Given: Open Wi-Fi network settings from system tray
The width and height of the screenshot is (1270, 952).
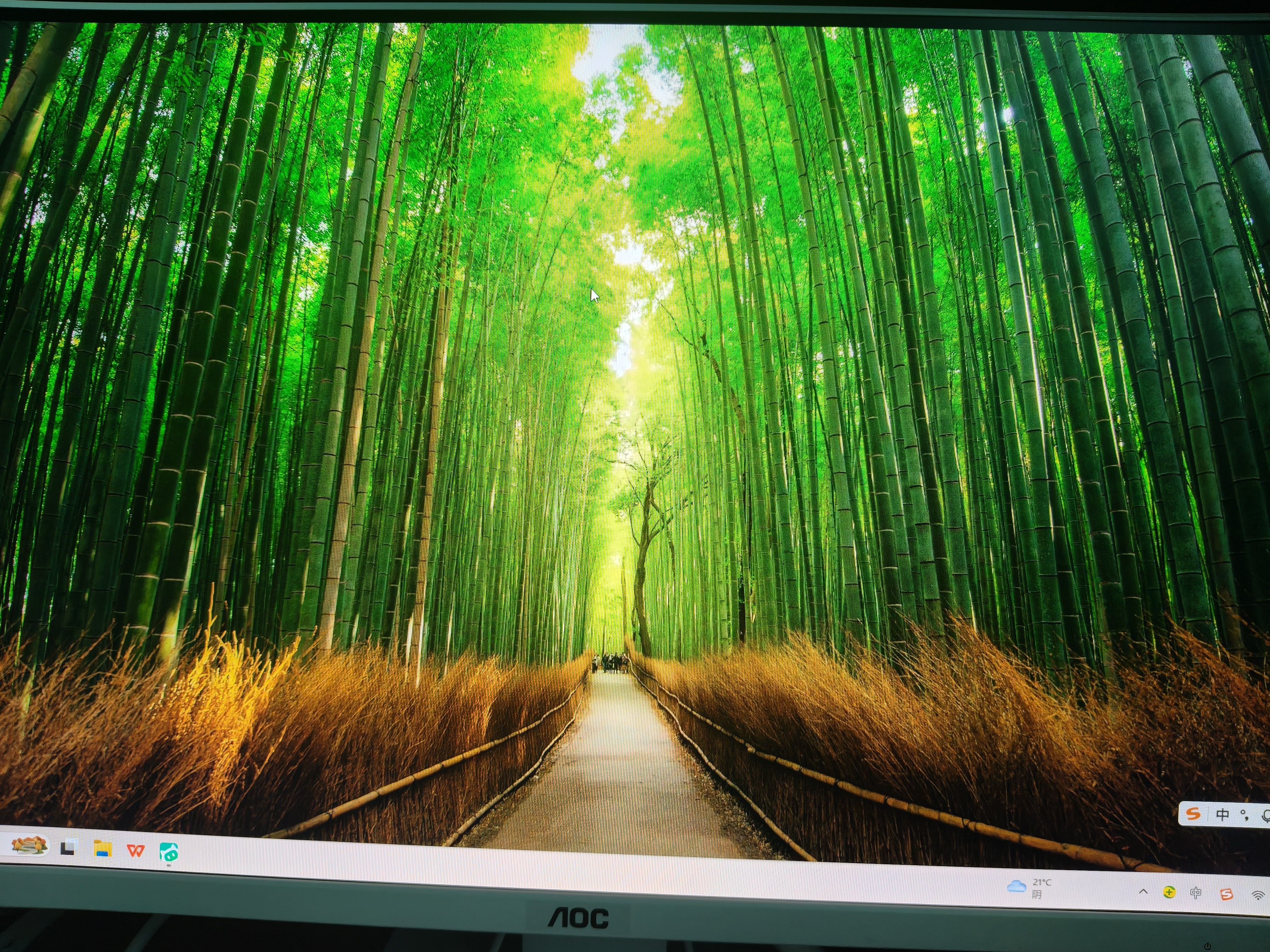Looking at the screenshot, I should point(1258,895).
